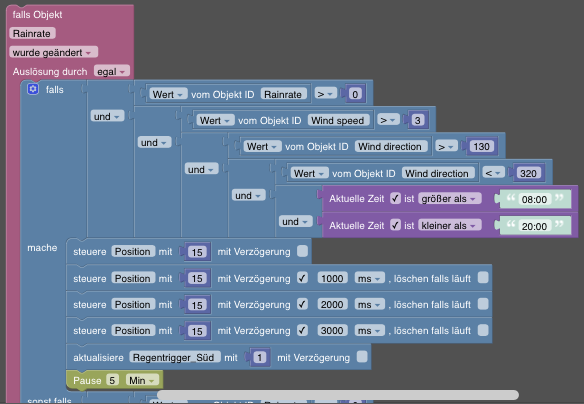
Task: Edit the 08:00 time text field
Action: (x=534, y=199)
